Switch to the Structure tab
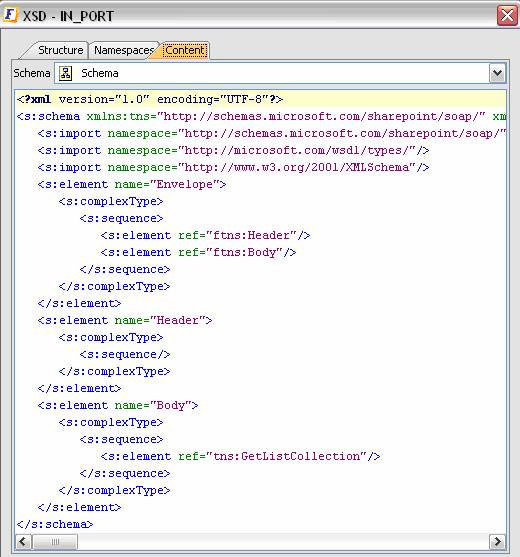520x557 pixels. click(x=60, y=50)
